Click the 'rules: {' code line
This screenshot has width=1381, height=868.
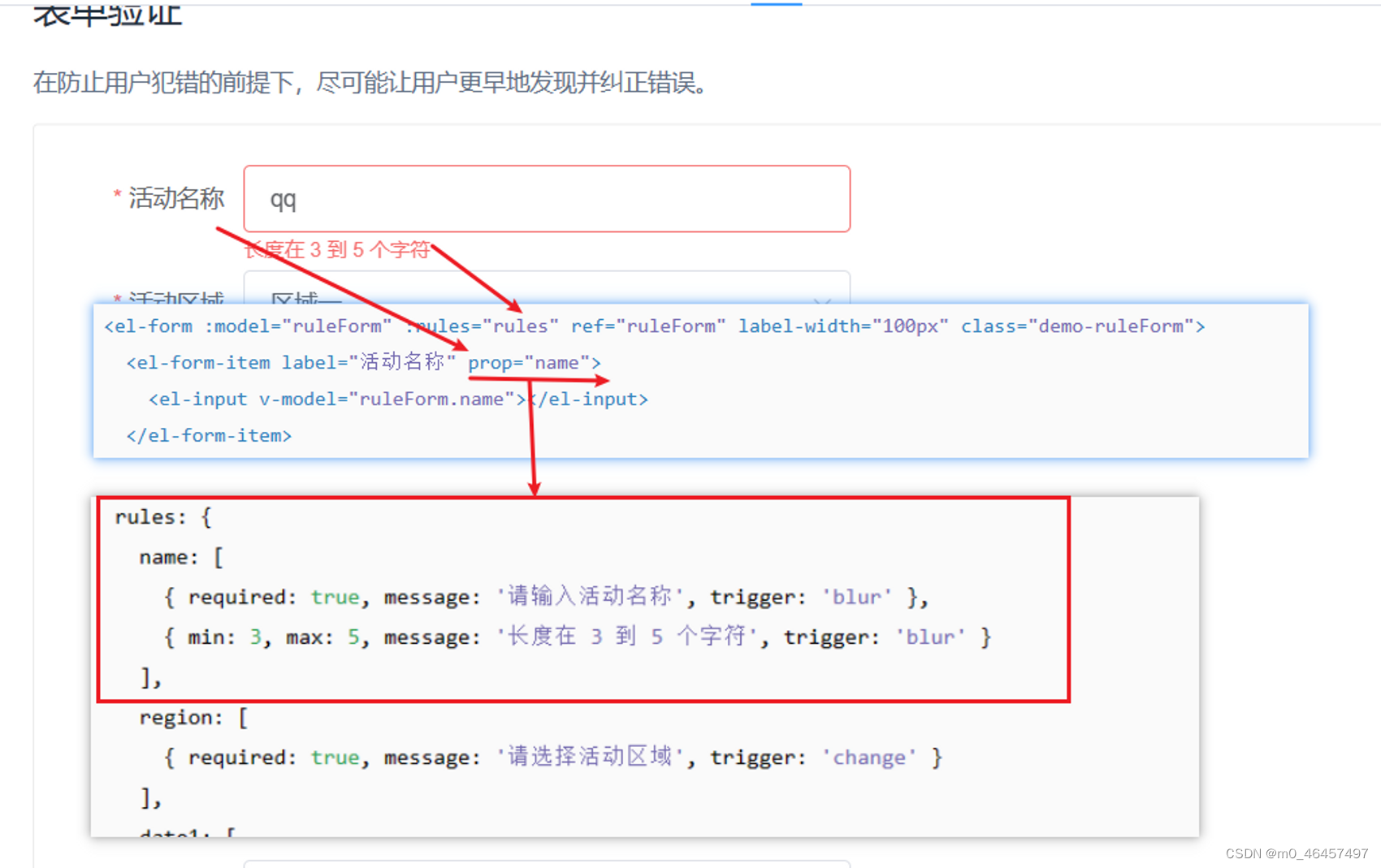click(163, 517)
